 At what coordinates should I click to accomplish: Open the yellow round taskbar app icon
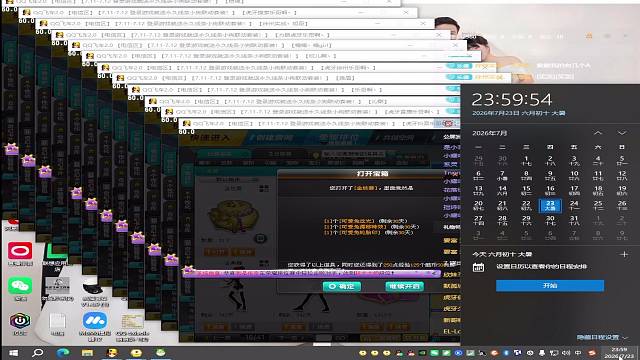click(x=136, y=353)
